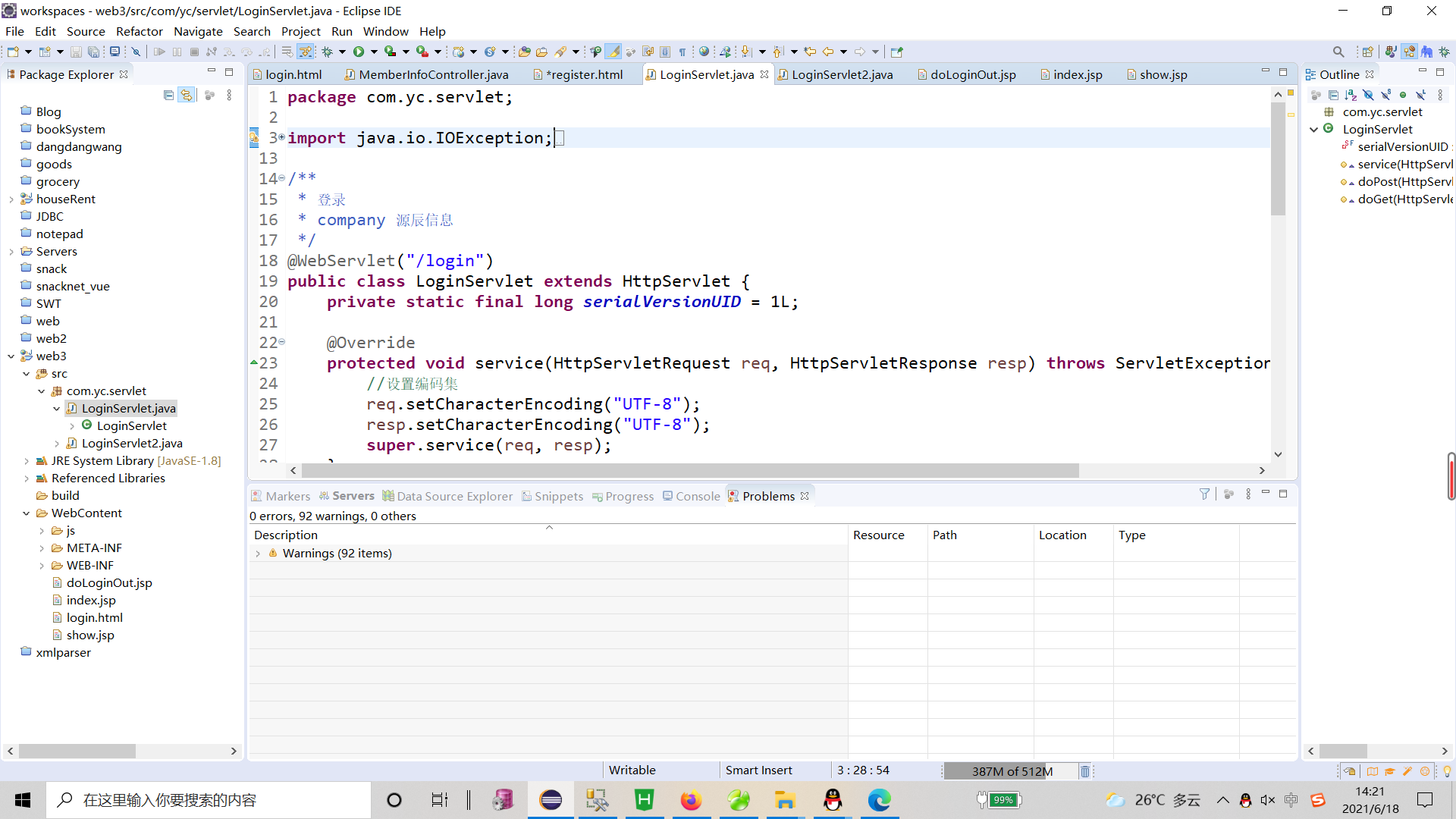Click the Debug bug icon in toolbar
Screen dimensions: 1456x819
pyautogui.click(x=328, y=52)
